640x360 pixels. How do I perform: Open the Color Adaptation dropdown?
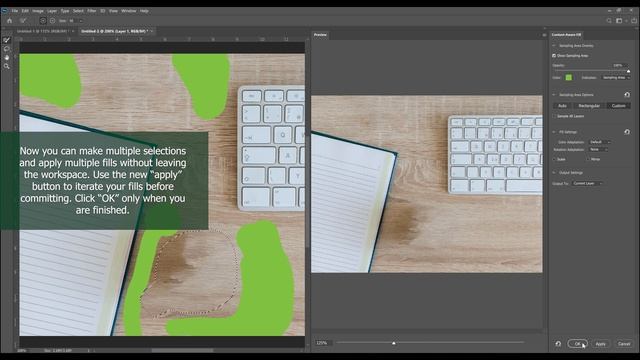pos(600,142)
